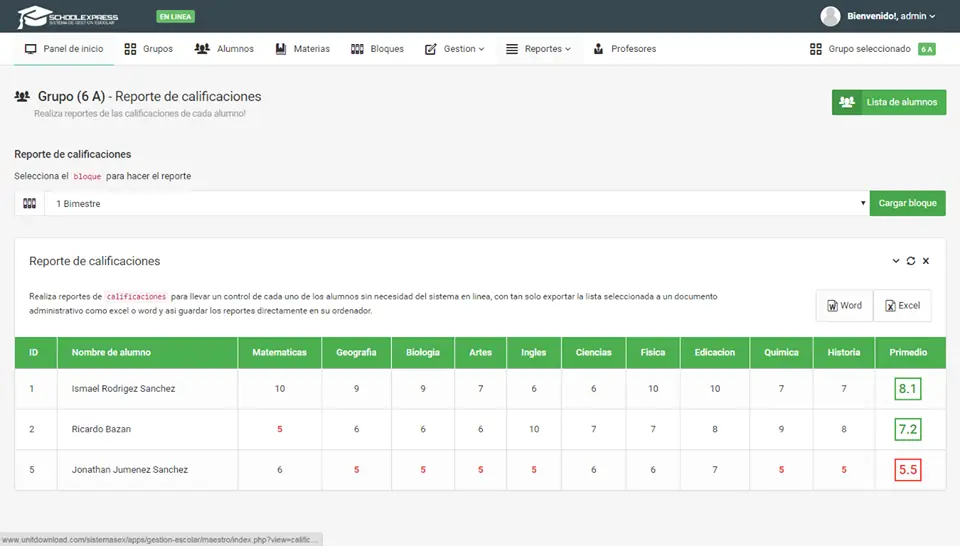The image size is (960, 546).
Task: Open the admin user dropdown
Action: (891, 16)
